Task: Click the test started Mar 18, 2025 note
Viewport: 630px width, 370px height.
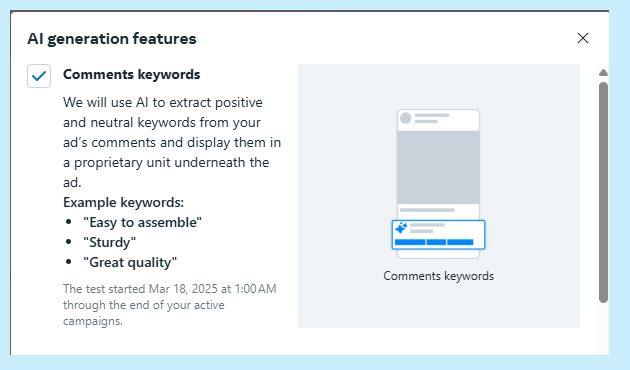Action: coord(170,305)
